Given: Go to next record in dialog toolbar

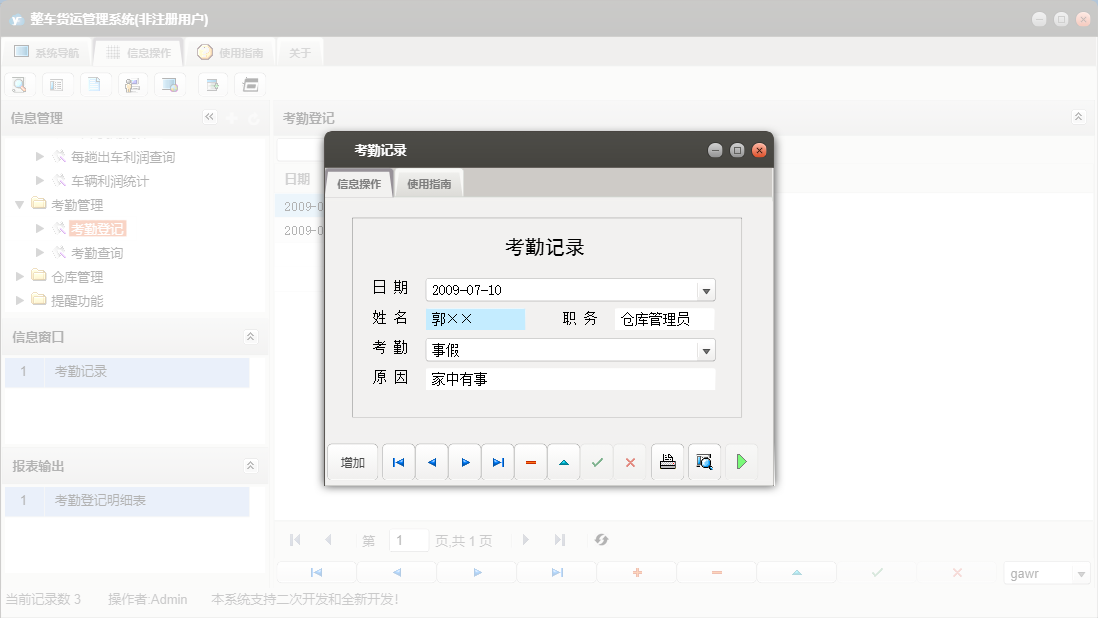Looking at the screenshot, I should [x=465, y=463].
